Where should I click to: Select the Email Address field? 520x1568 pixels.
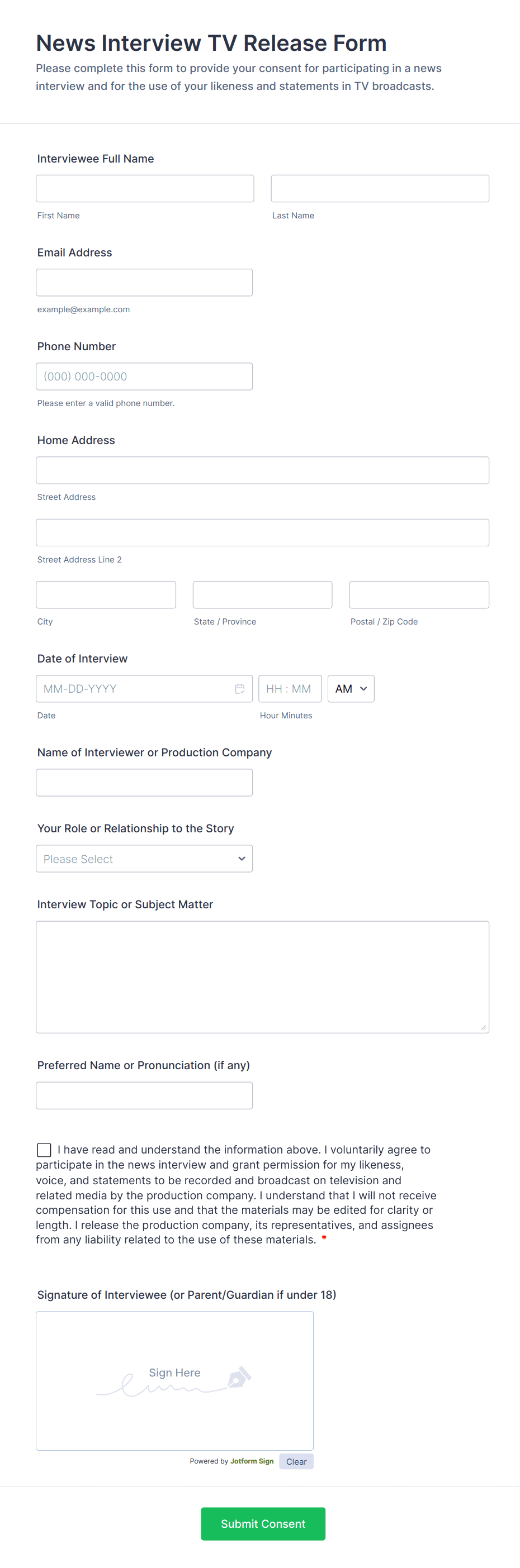144,282
